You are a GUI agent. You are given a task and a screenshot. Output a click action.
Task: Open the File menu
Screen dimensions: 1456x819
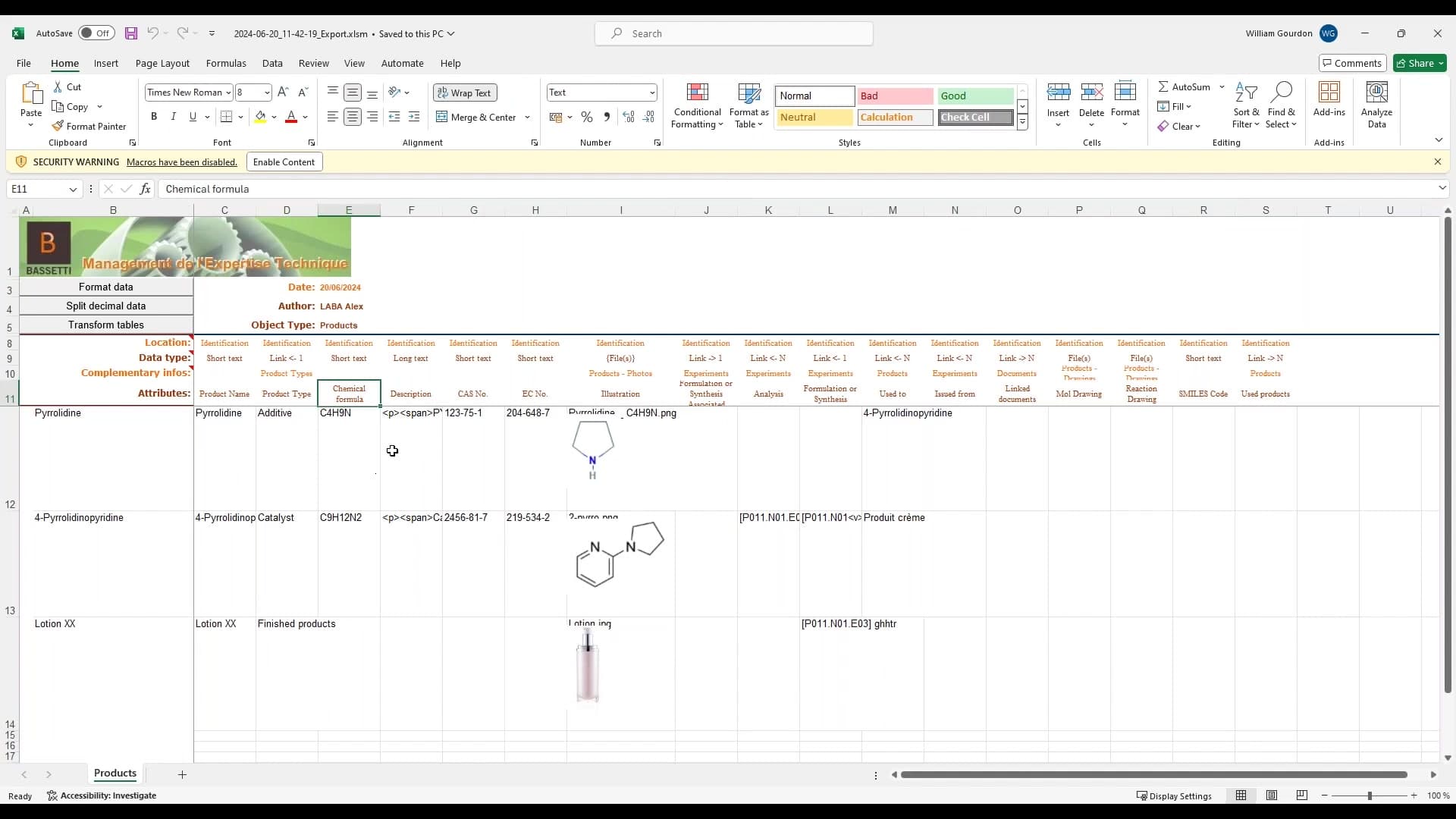coord(24,64)
